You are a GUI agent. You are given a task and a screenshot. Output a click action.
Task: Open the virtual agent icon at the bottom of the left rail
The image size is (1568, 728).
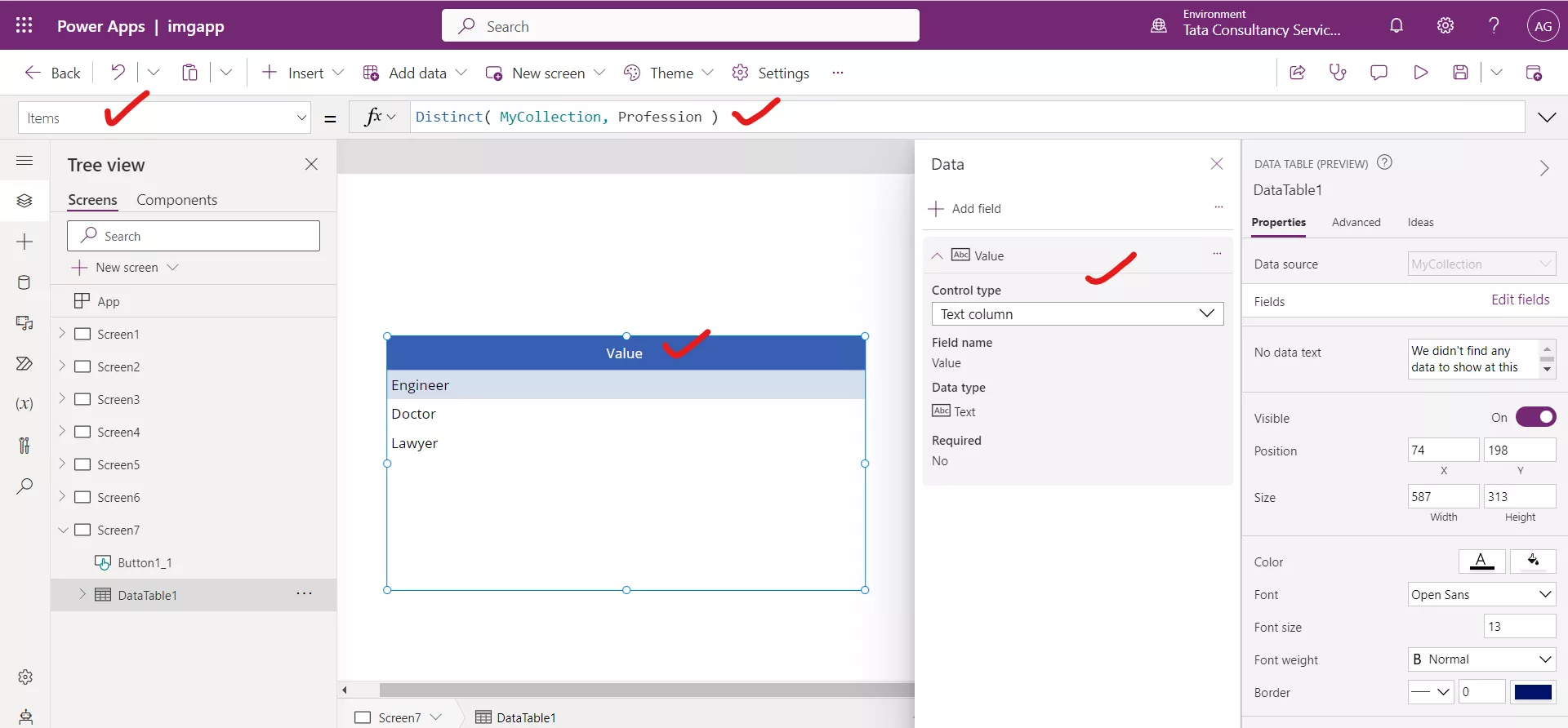[x=25, y=717]
